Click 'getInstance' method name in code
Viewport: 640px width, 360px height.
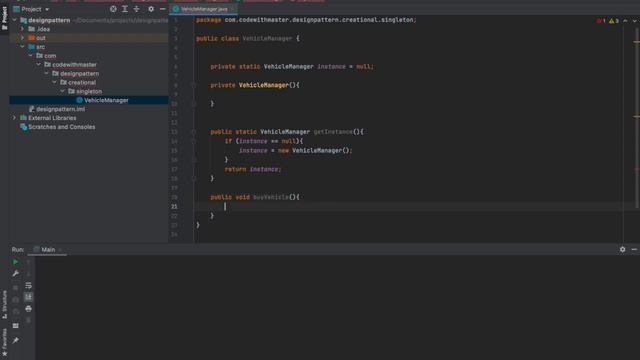pyautogui.click(x=333, y=132)
